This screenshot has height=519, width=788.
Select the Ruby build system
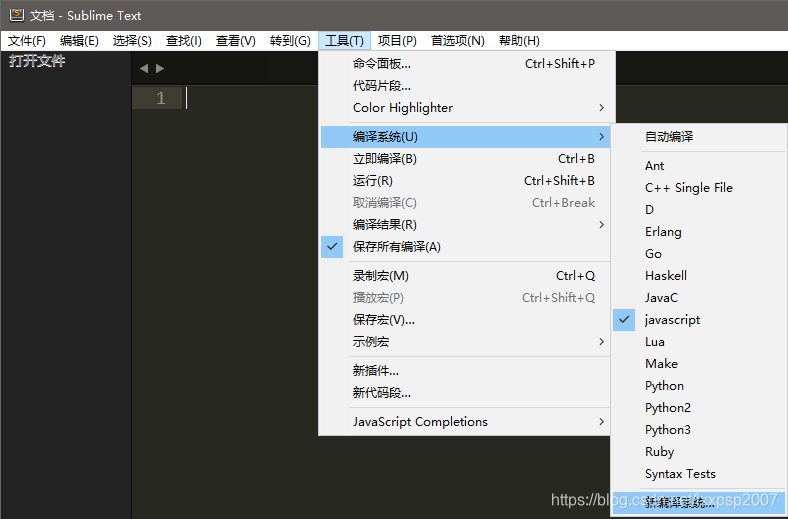click(699, 452)
